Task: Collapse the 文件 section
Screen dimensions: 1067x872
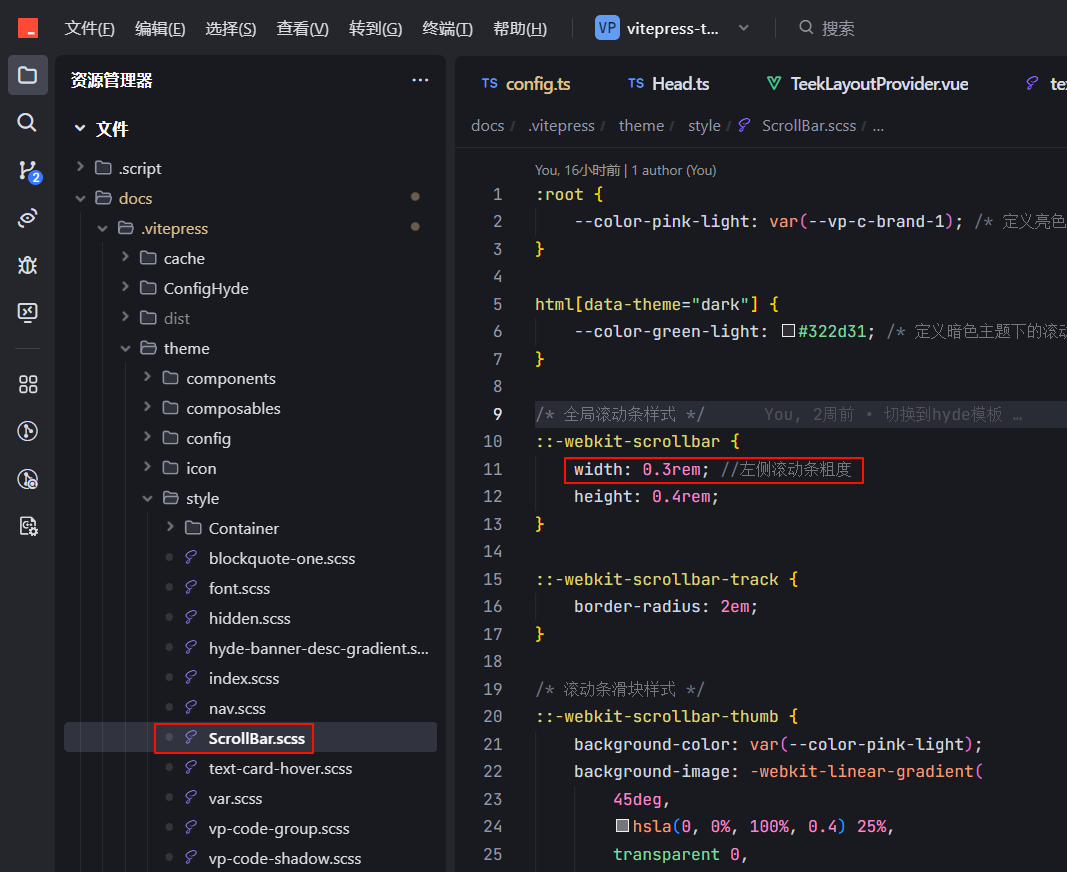Action: 80,128
